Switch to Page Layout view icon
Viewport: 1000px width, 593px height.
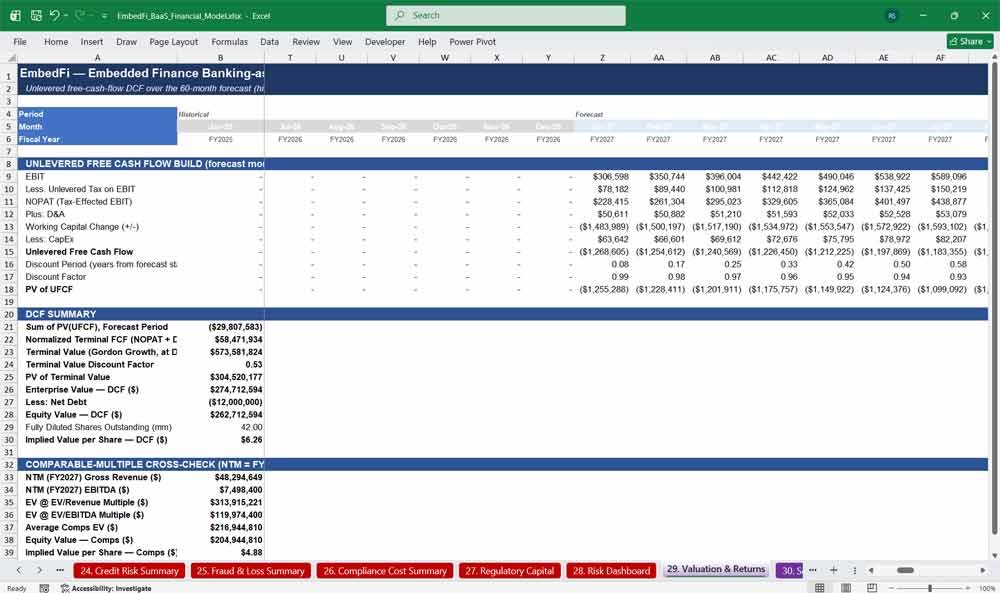[845, 588]
